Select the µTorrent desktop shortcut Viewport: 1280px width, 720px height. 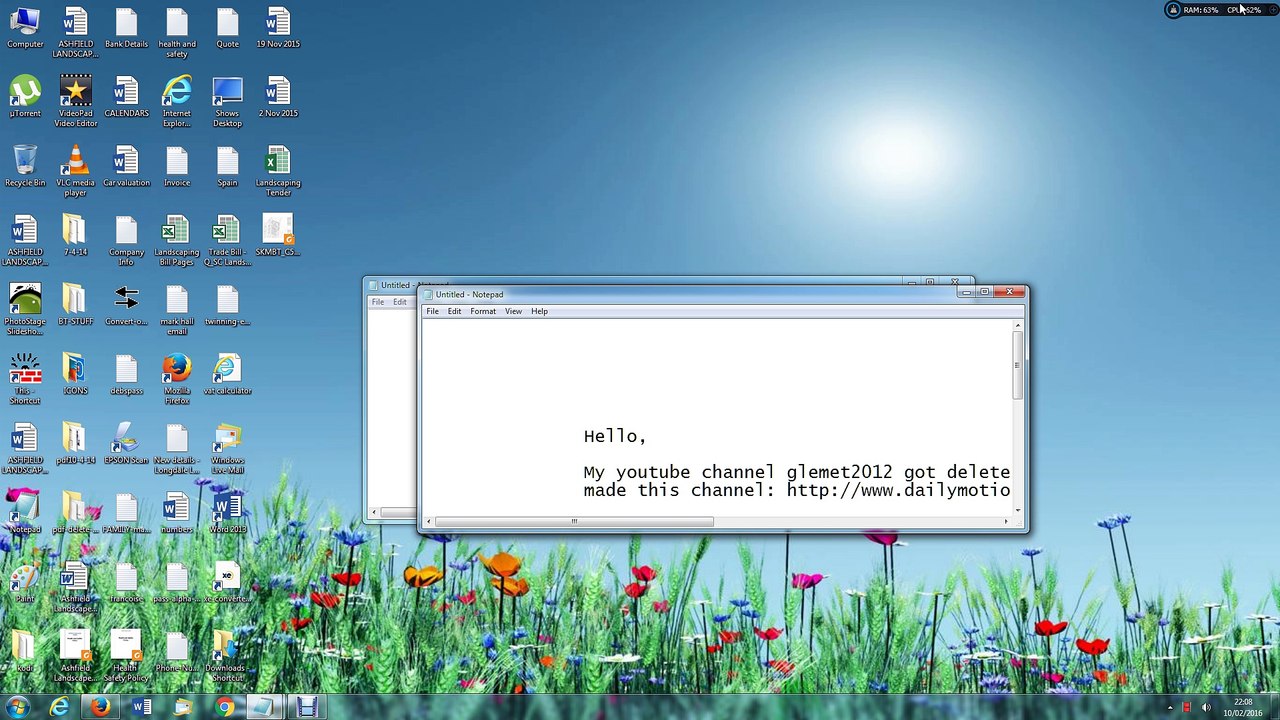point(25,97)
